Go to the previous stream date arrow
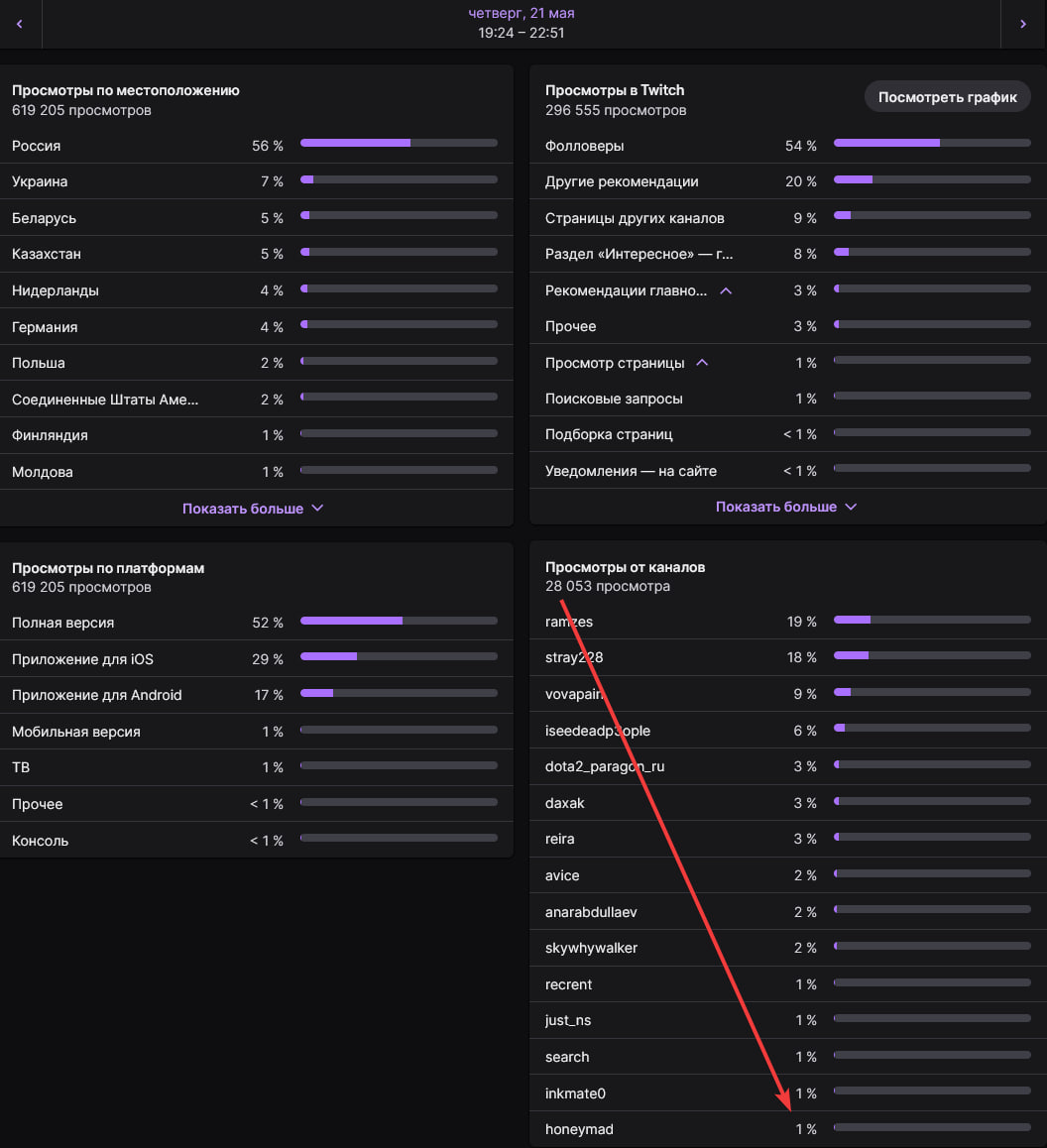Viewport: 1047px width, 1148px height. [20, 24]
